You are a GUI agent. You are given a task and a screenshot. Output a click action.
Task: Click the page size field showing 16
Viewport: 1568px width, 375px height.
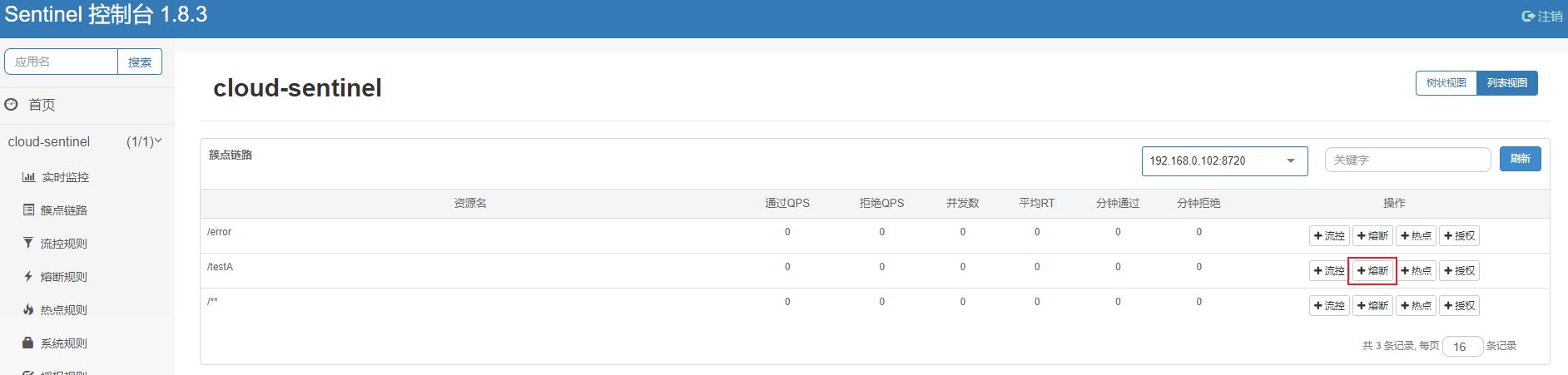1463,346
